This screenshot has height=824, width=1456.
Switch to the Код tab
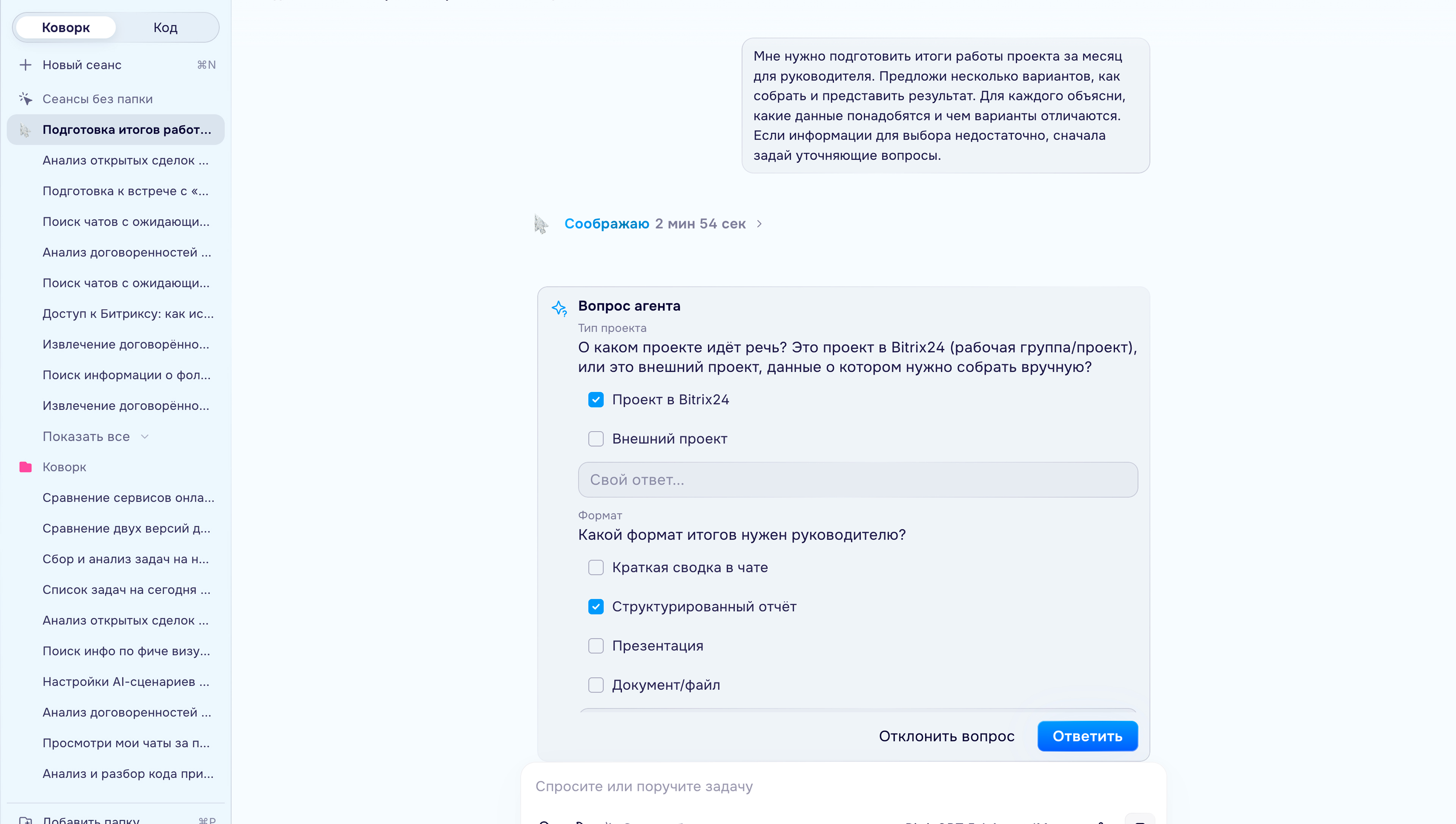(166, 28)
